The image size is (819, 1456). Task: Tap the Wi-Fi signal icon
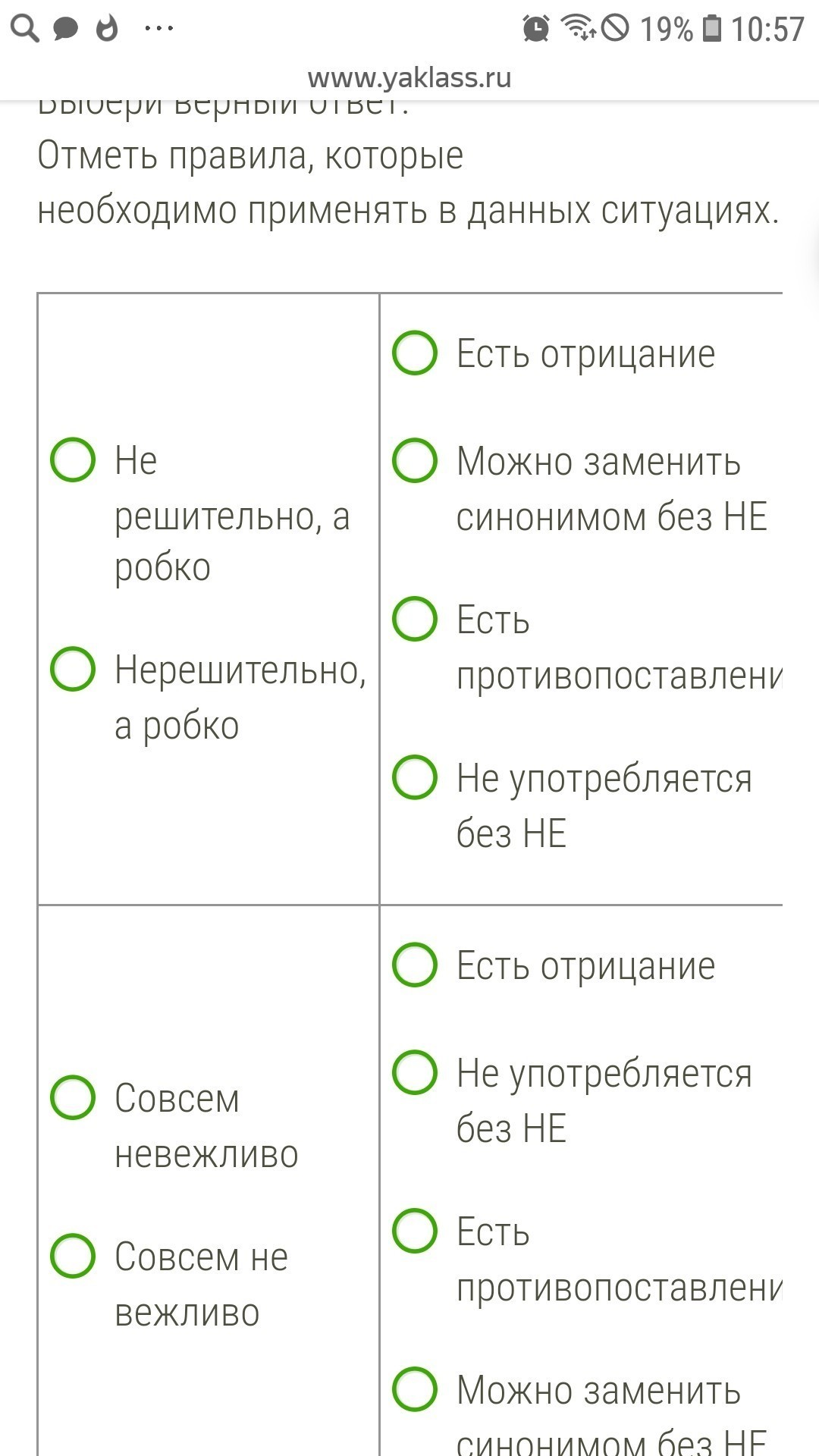(579, 29)
